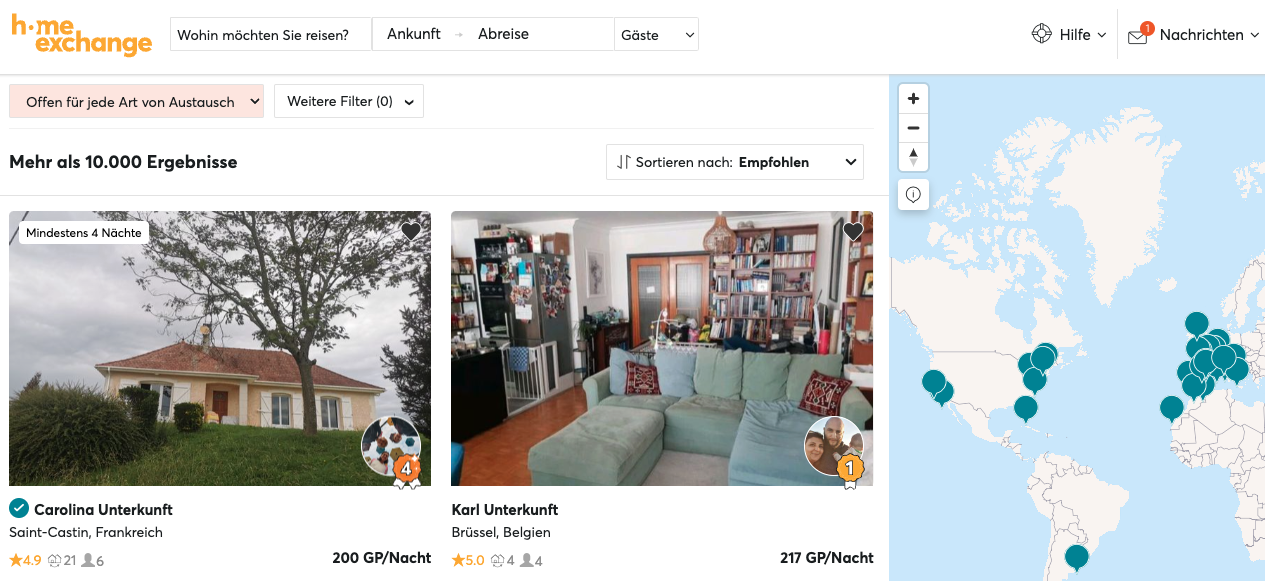This screenshot has height=581, width=1265.
Task: Favorite the Karl Unterkunft listing
Action: pyautogui.click(x=853, y=232)
